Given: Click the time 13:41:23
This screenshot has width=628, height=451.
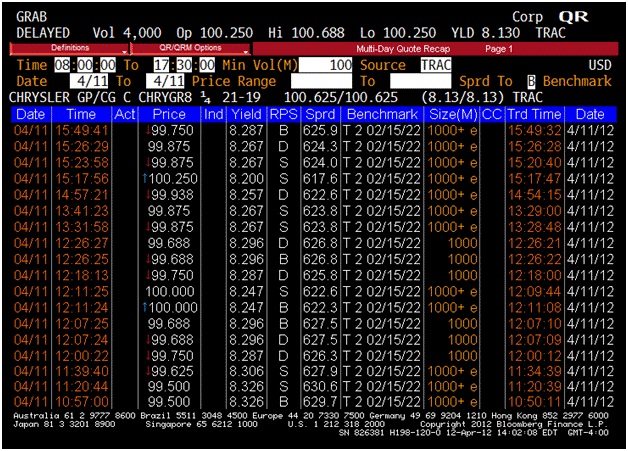Looking at the screenshot, I should [x=82, y=211].
